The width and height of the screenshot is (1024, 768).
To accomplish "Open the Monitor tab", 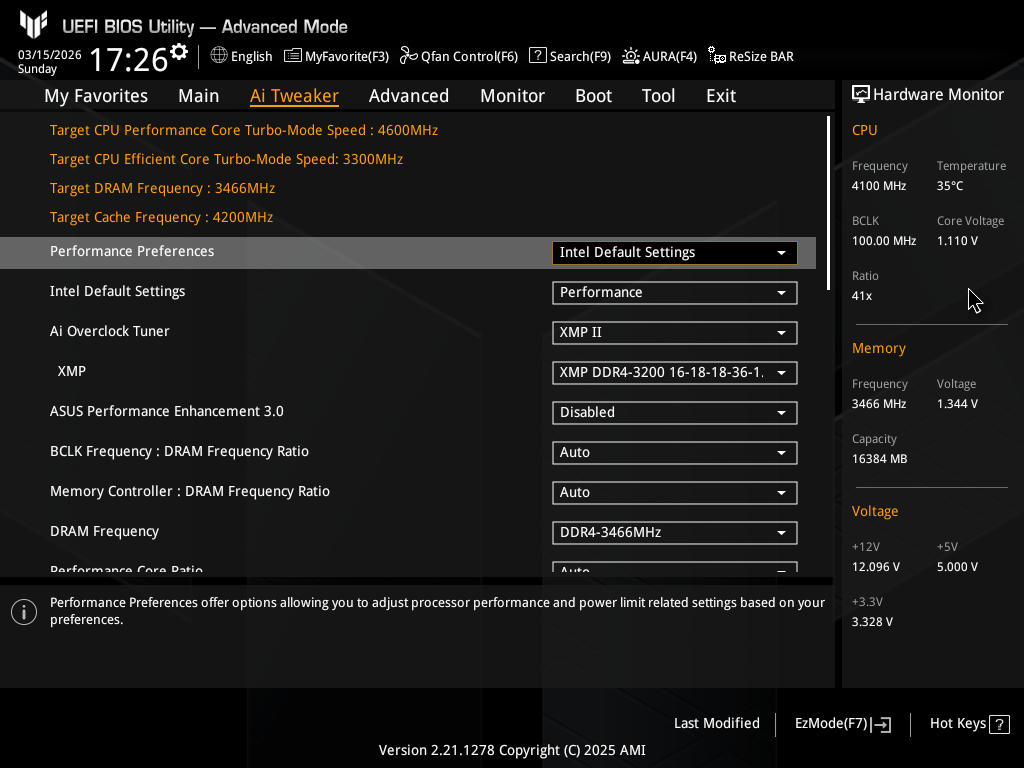I will 512,96.
